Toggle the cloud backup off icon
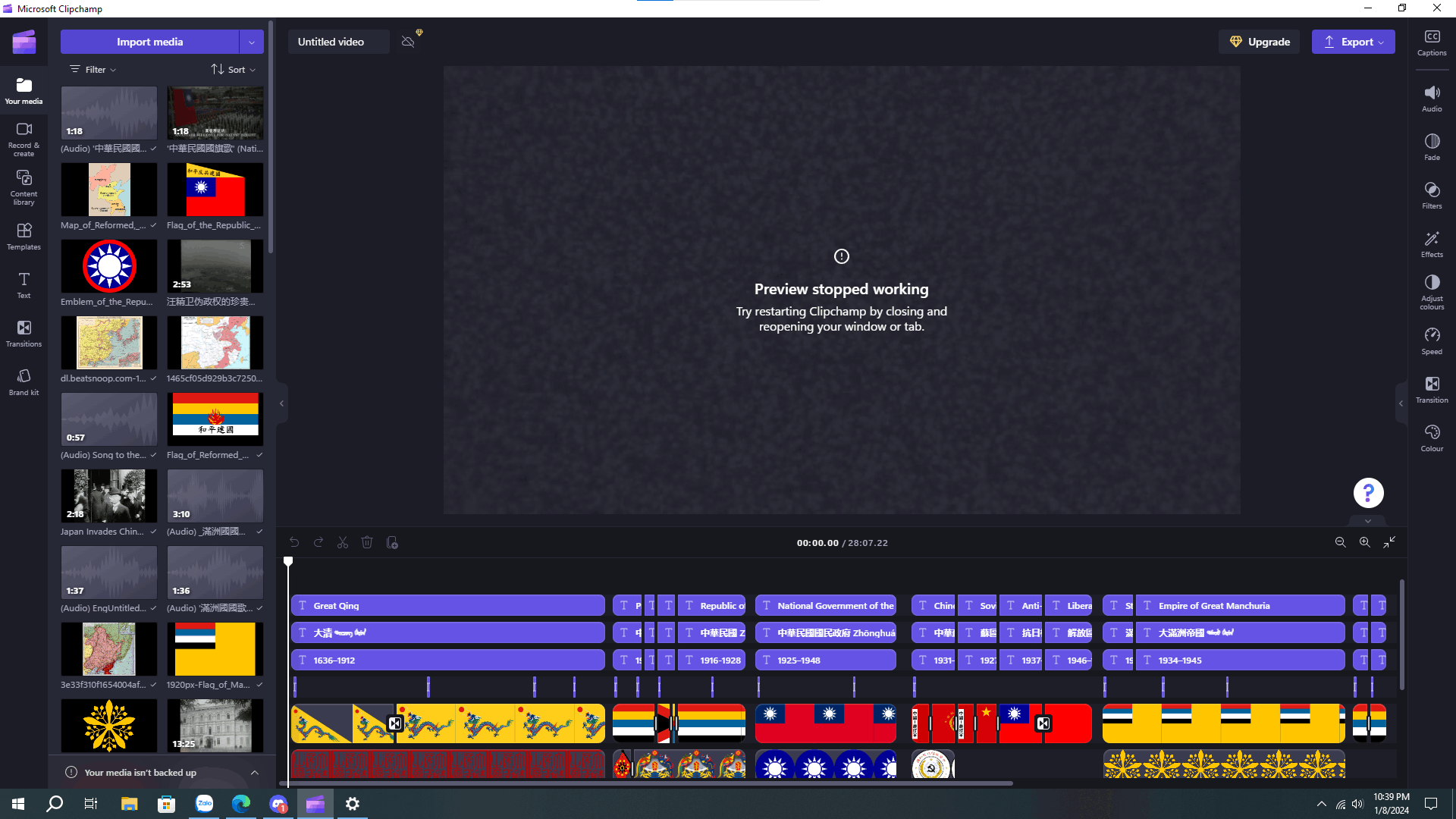Screen dimensions: 1456x819 pyautogui.click(x=408, y=42)
